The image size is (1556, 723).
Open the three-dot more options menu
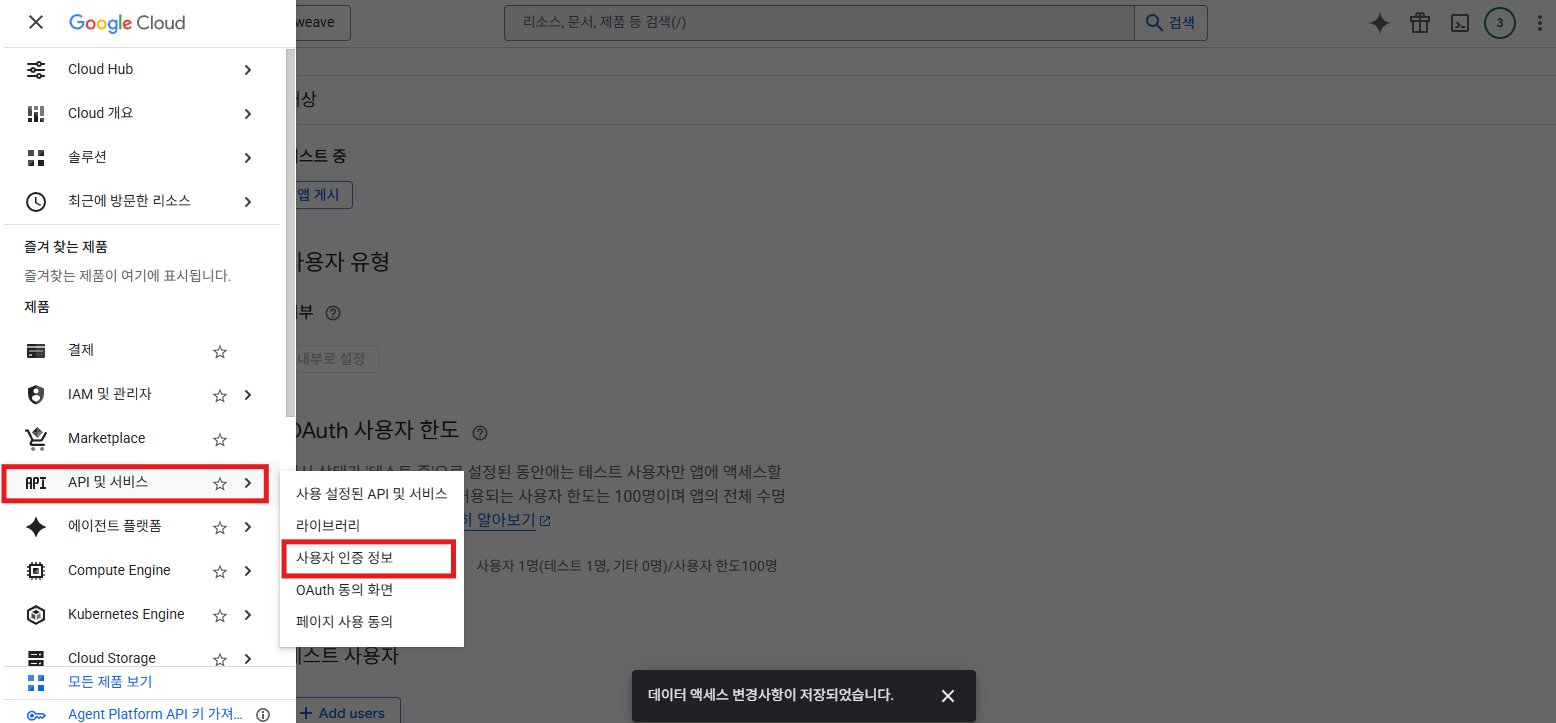[x=1539, y=23]
